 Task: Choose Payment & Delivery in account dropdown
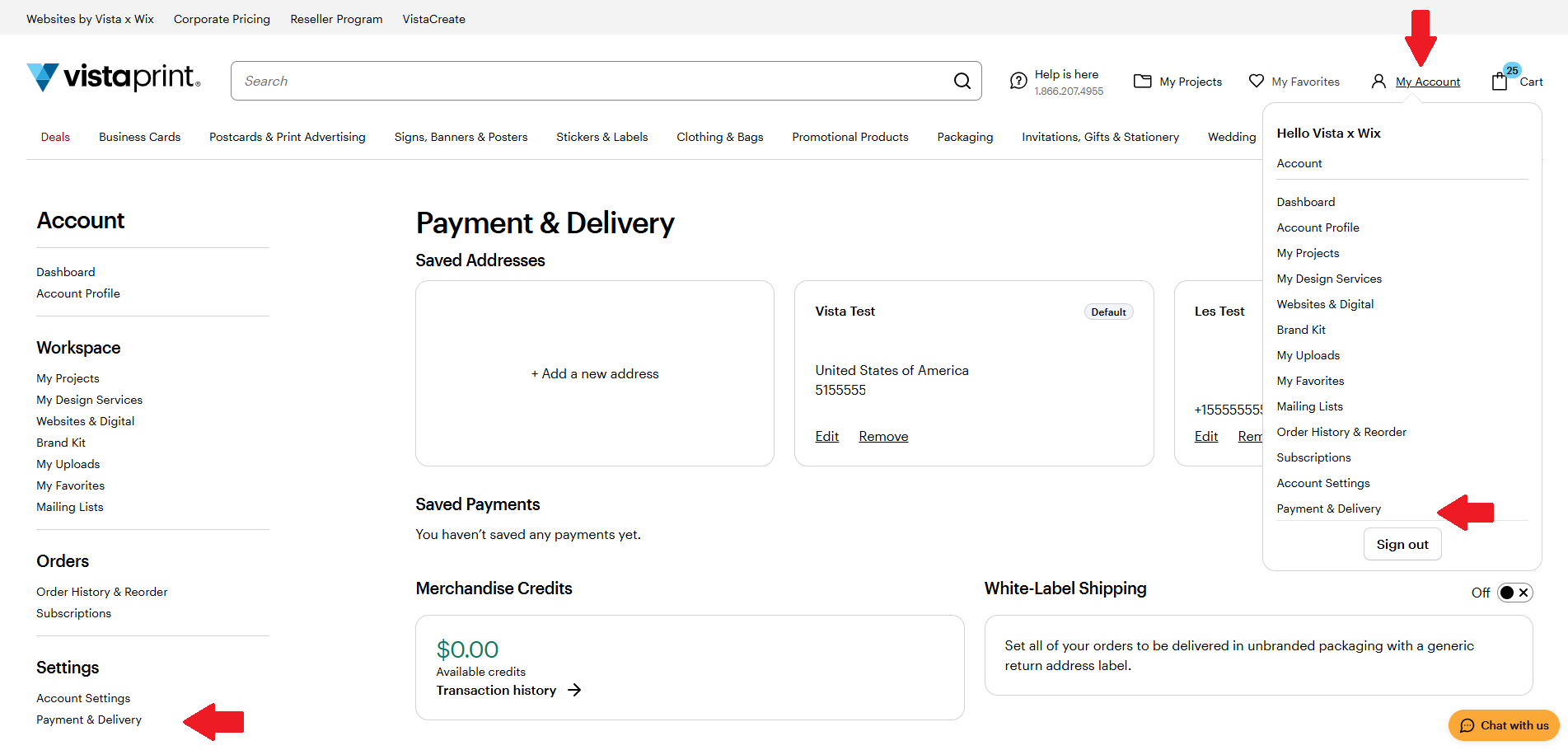click(1328, 509)
